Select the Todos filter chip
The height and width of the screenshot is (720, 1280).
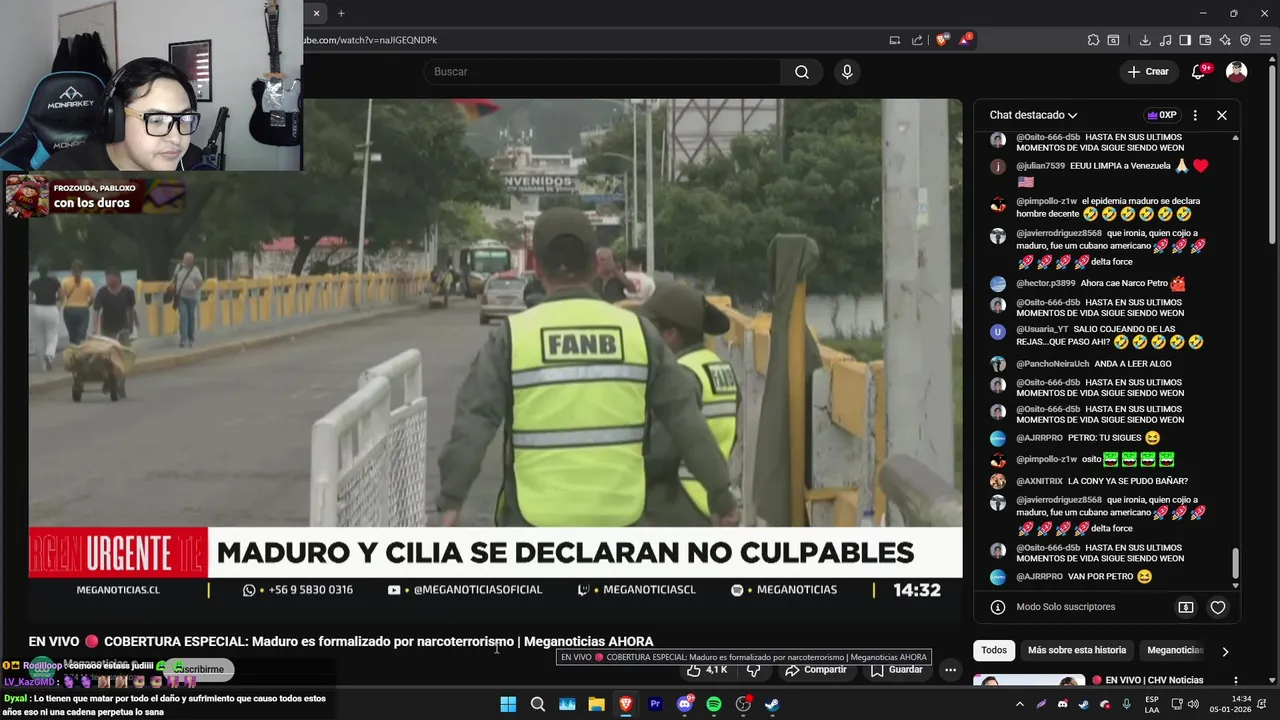(x=994, y=650)
